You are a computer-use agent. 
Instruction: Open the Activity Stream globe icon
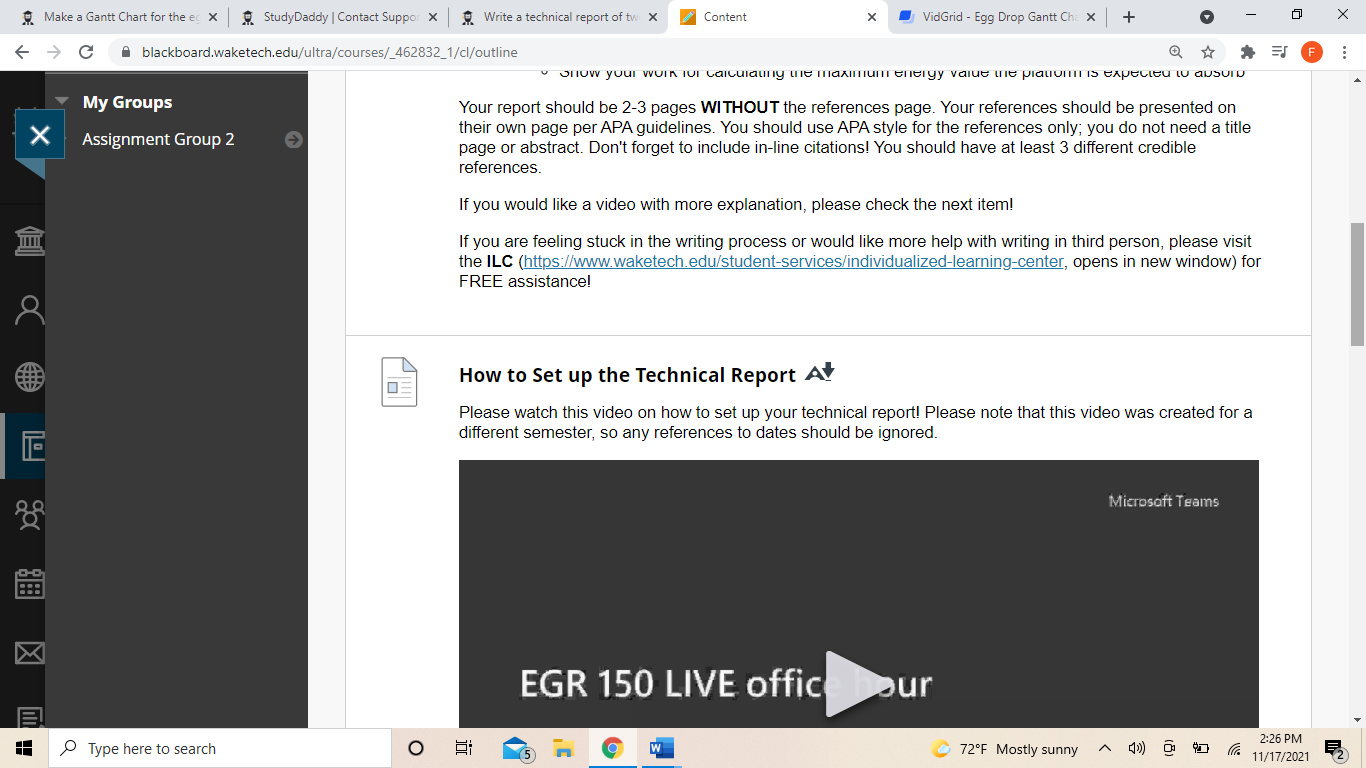pyautogui.click(x=28, y=378)
